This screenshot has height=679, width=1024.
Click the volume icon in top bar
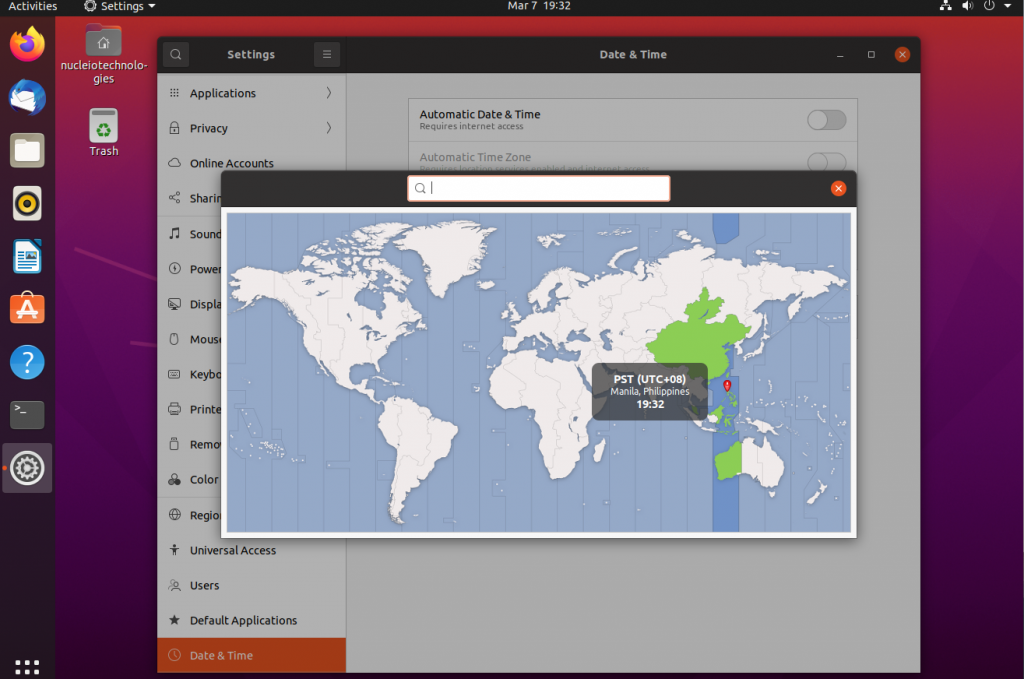pyautogui.click(x=967, y=6)
